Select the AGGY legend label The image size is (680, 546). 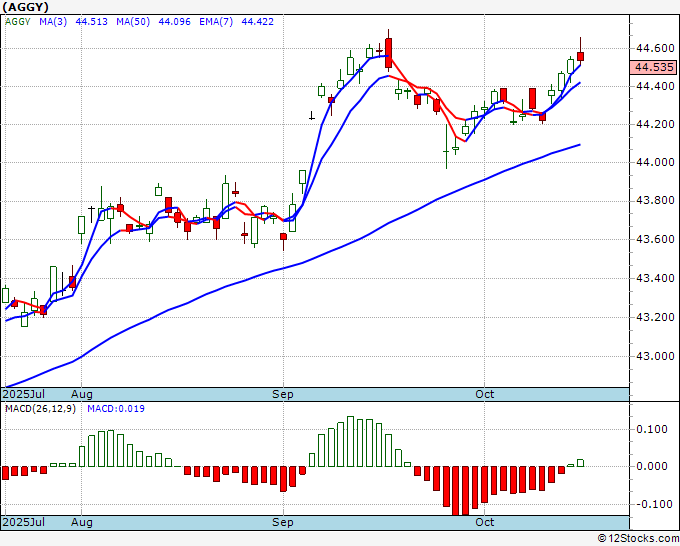click(18, 22)
